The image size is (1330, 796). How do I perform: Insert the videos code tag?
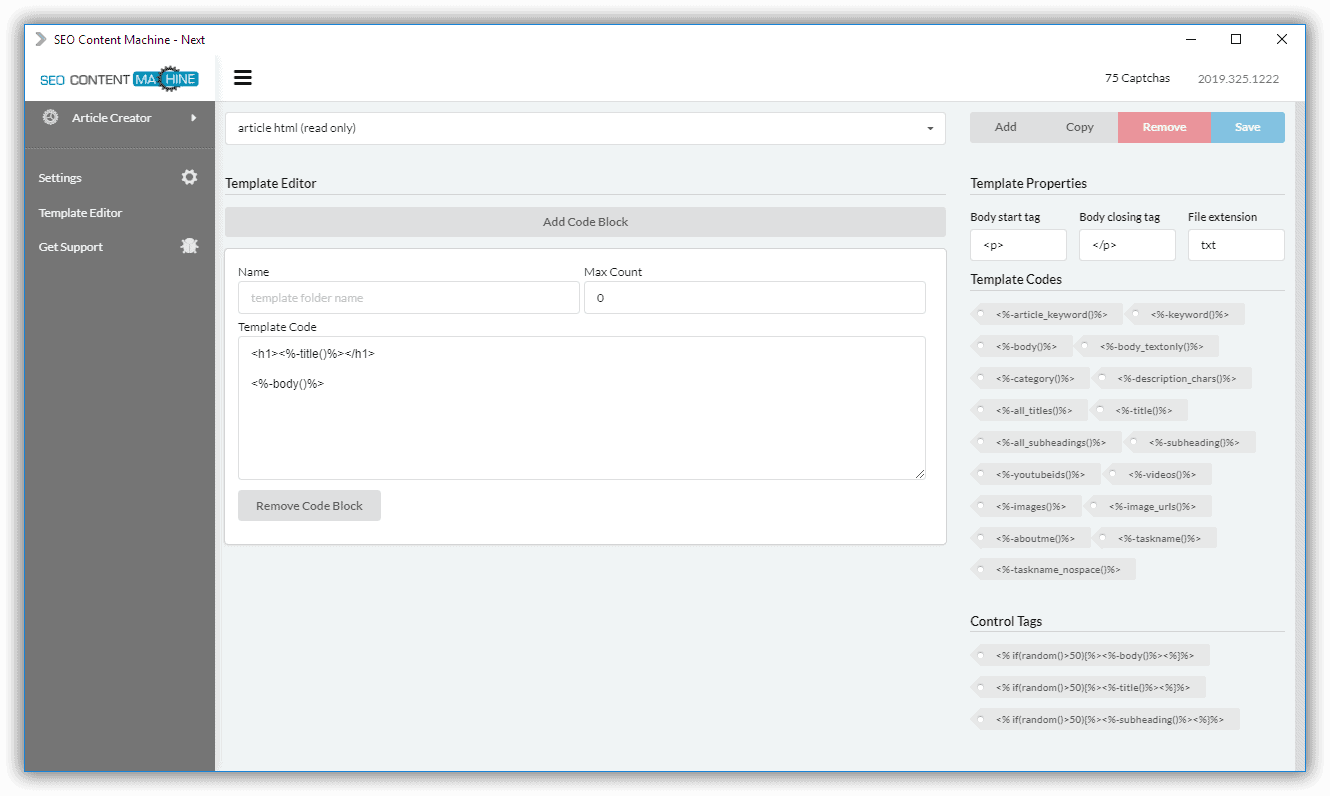(x=1158, y=475)
